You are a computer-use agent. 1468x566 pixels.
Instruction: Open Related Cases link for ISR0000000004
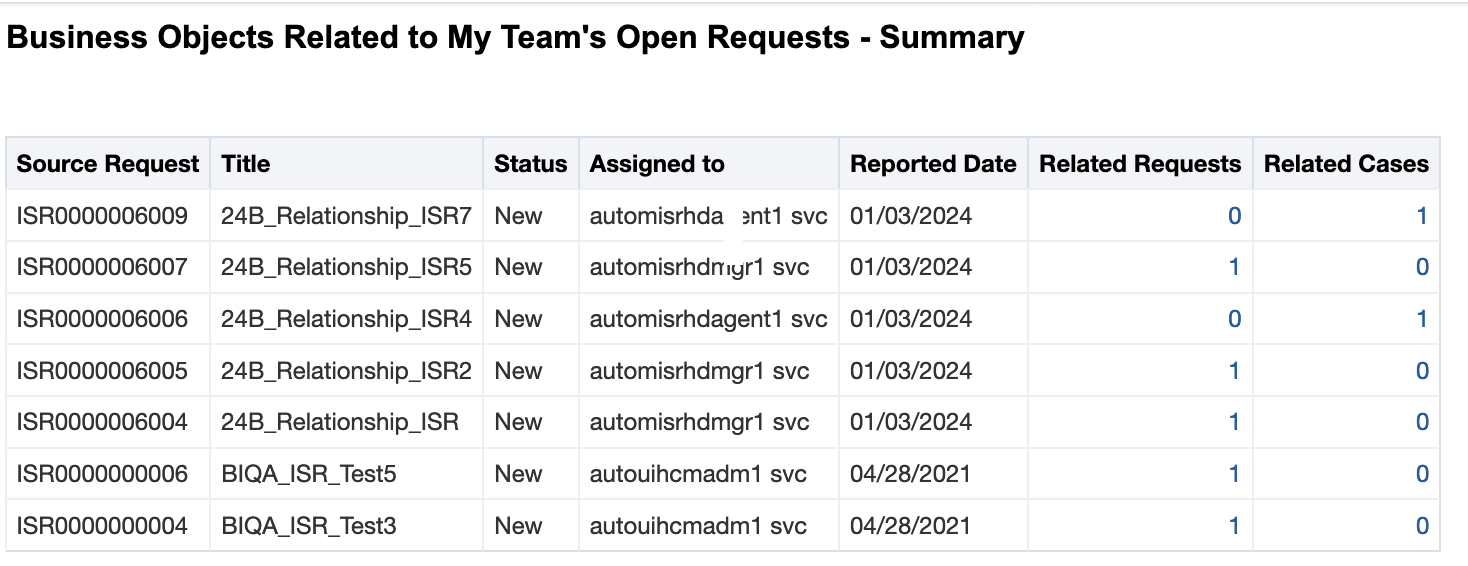(1422, 526)
